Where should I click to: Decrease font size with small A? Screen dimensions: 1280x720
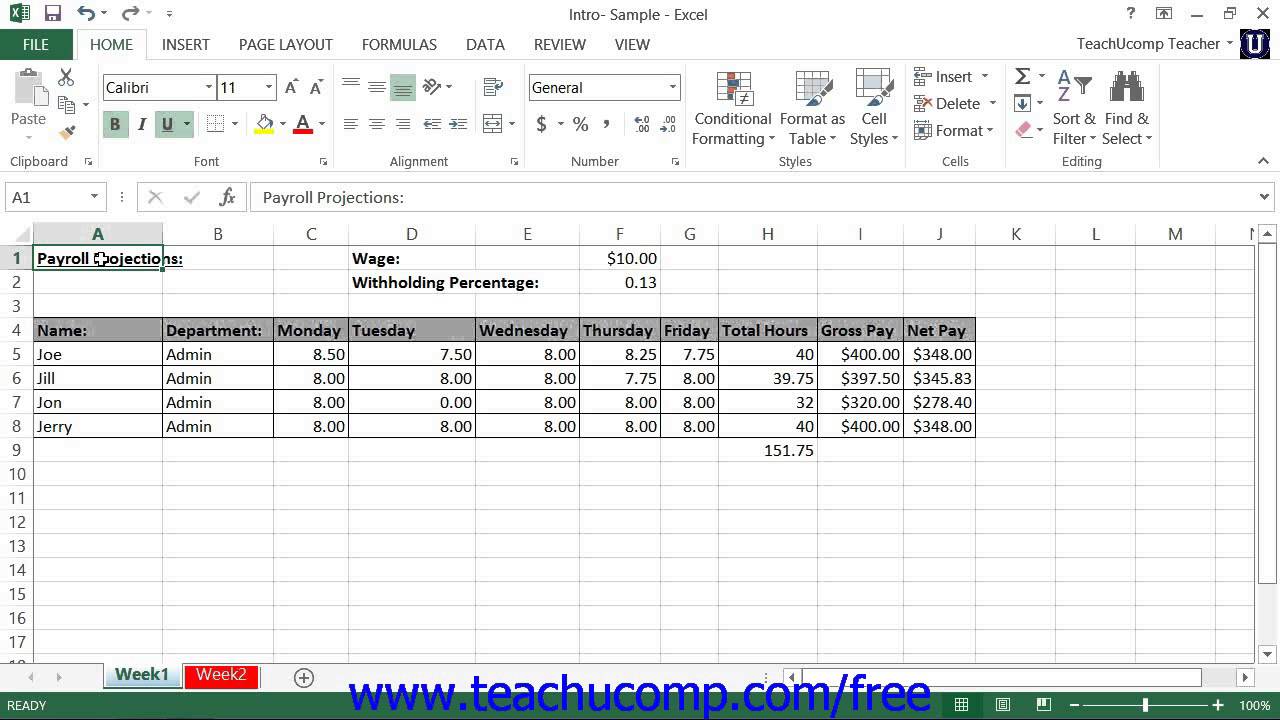[x=314, y=88]
